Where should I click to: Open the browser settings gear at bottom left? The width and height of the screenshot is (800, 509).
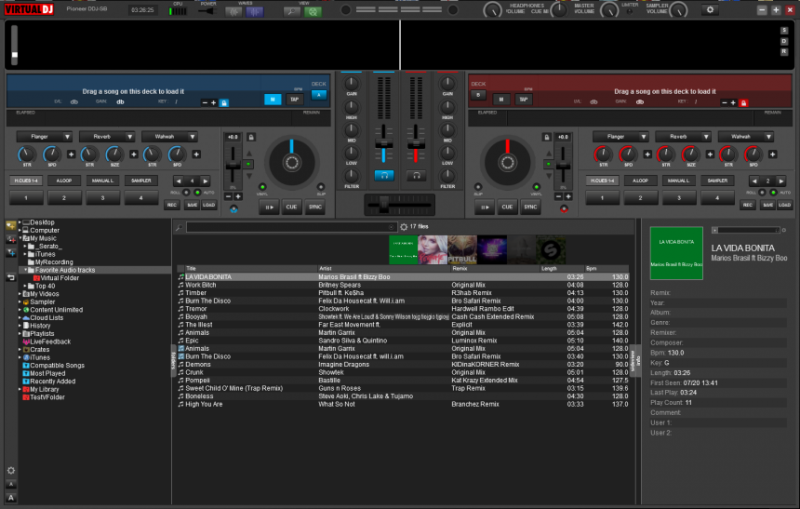(11, 470)
